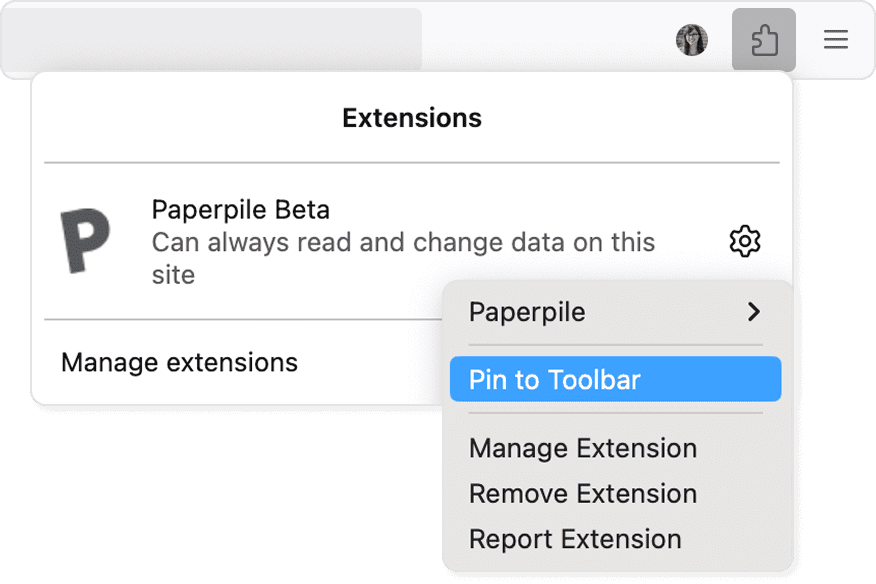876x584 pixels.
Task: Click the Paperpile P logo icon
Action: click(x=85, y=241)
